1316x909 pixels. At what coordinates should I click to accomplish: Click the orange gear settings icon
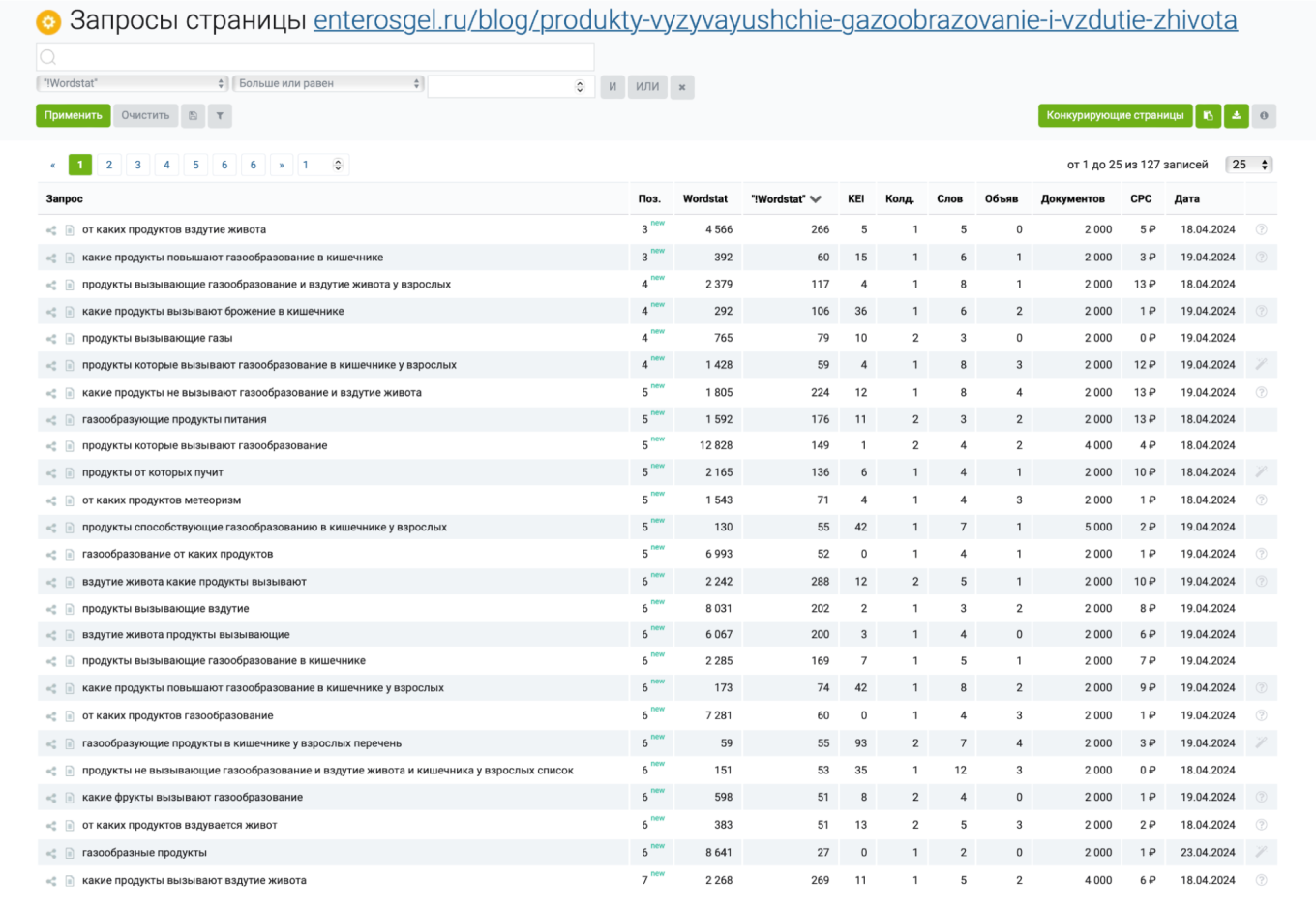pos(48,21)
